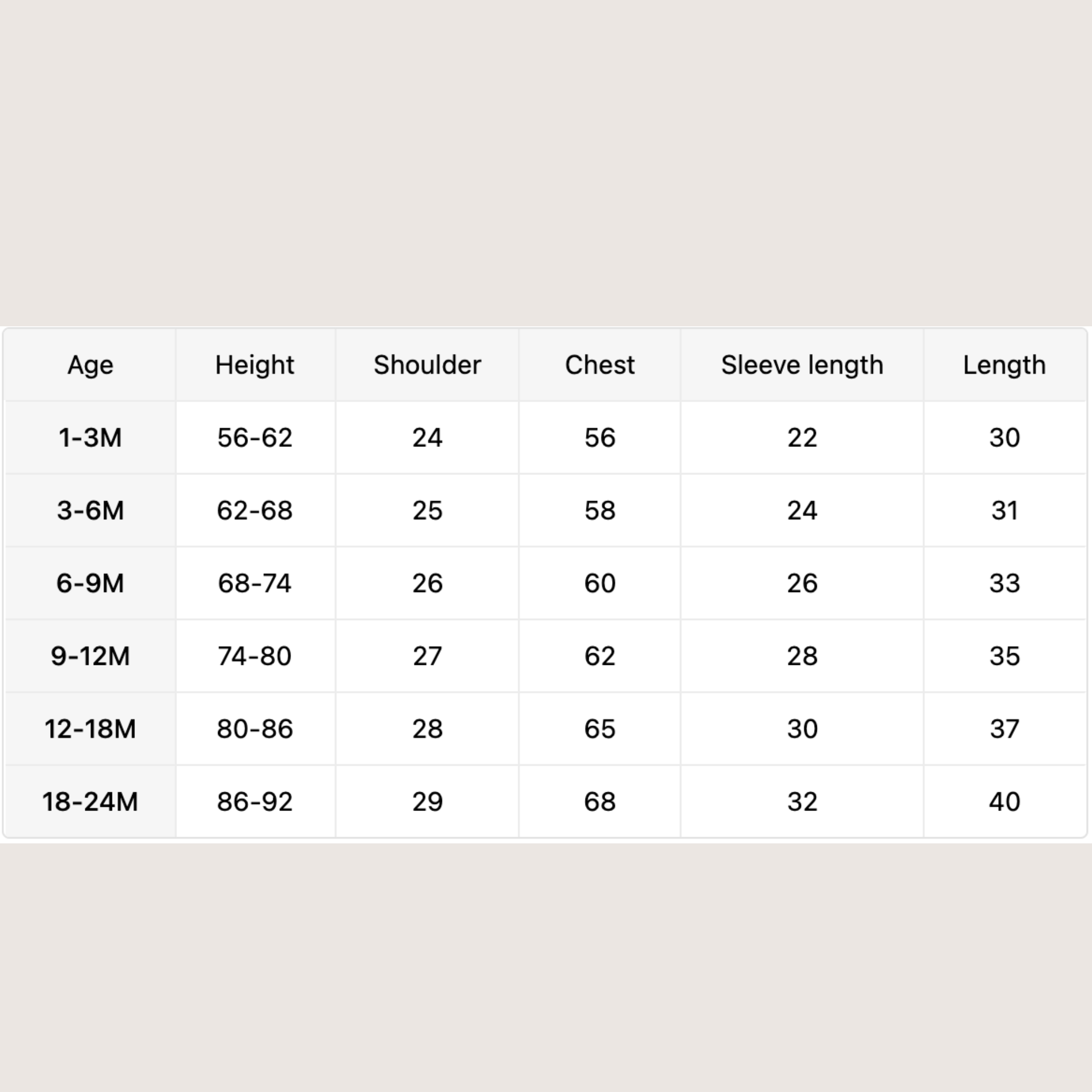Image resolution: width=1092 pixels, height=1092 pixels.
Task: Click shoulder value 29 for 18-24M
Action: point(427,802)
